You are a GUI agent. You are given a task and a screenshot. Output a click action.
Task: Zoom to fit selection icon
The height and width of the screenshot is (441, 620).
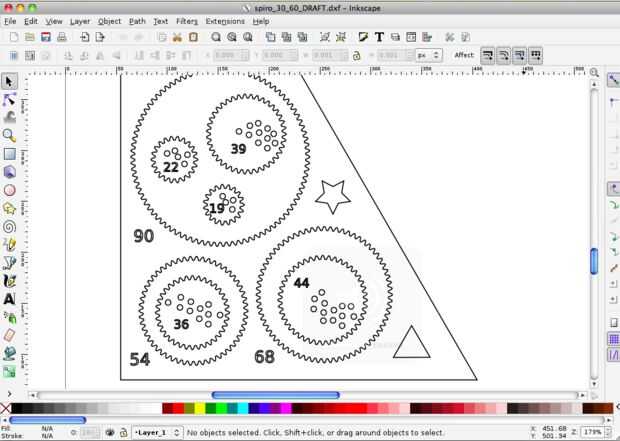(216, 37)
